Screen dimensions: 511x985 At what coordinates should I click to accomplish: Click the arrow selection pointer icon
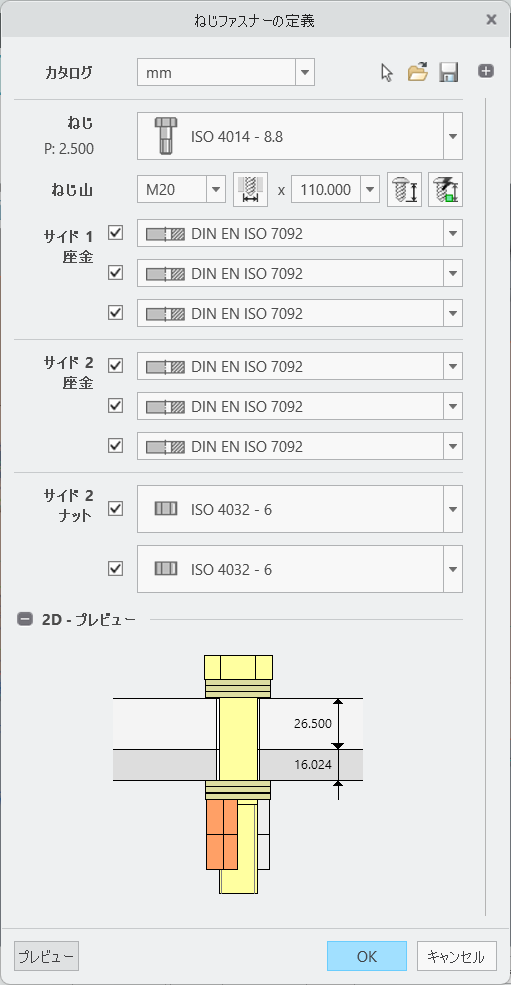pyautogui.click(x=387, y=73)
